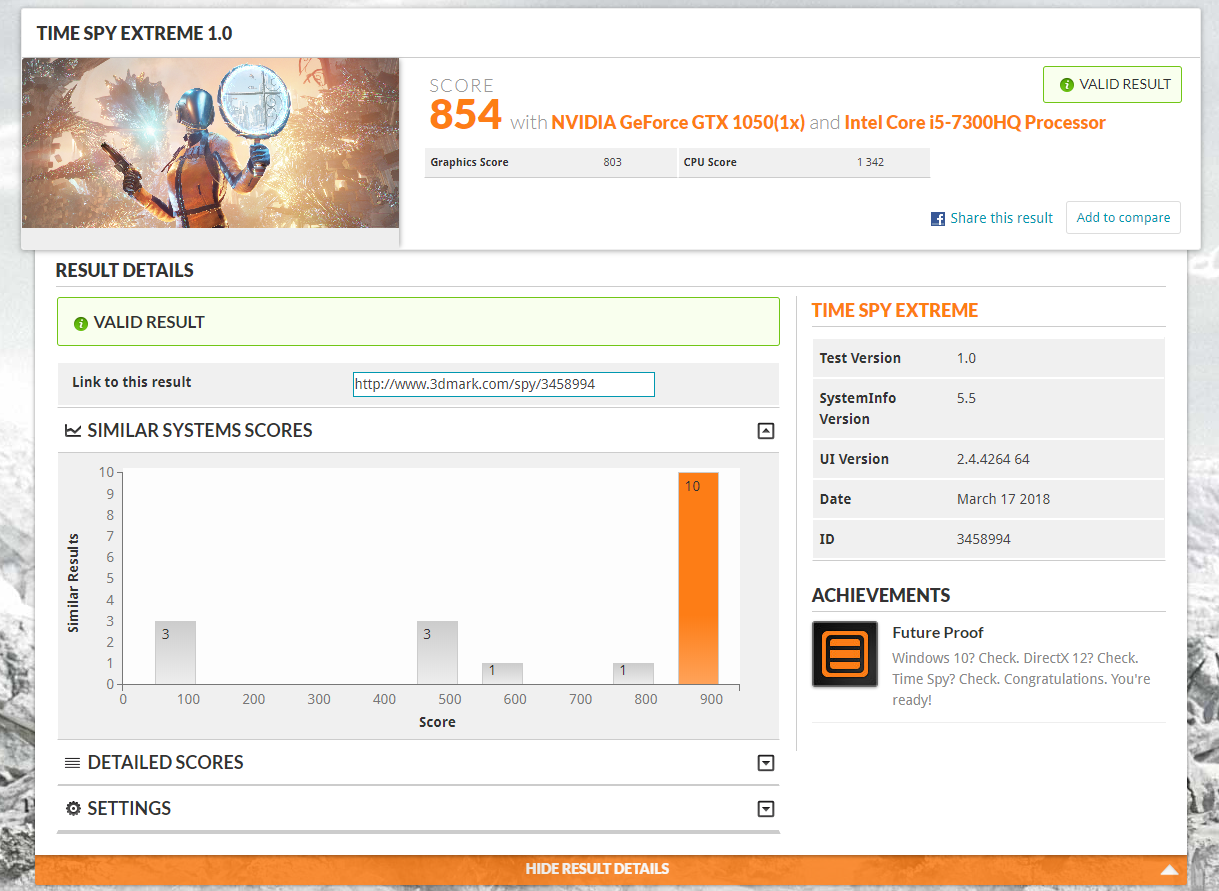This screenshot has width=1219, height=891.
Task: Collapse the Similar Systems Scores section
Action: (x=766, y=431)
